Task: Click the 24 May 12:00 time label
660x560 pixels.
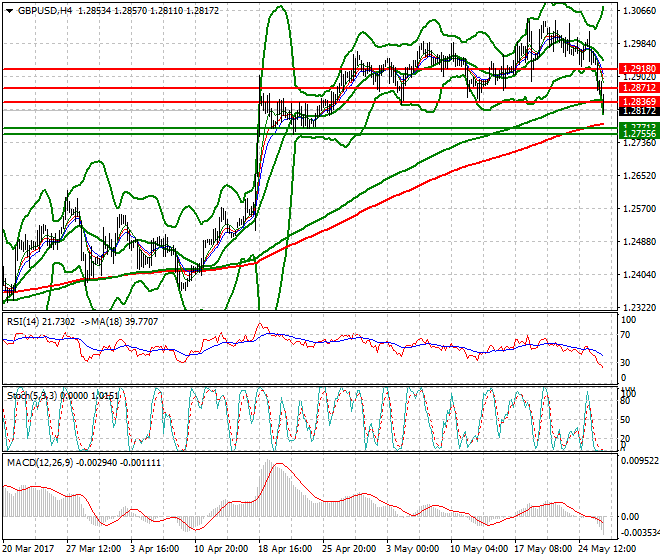Action: tap(607, 549)
